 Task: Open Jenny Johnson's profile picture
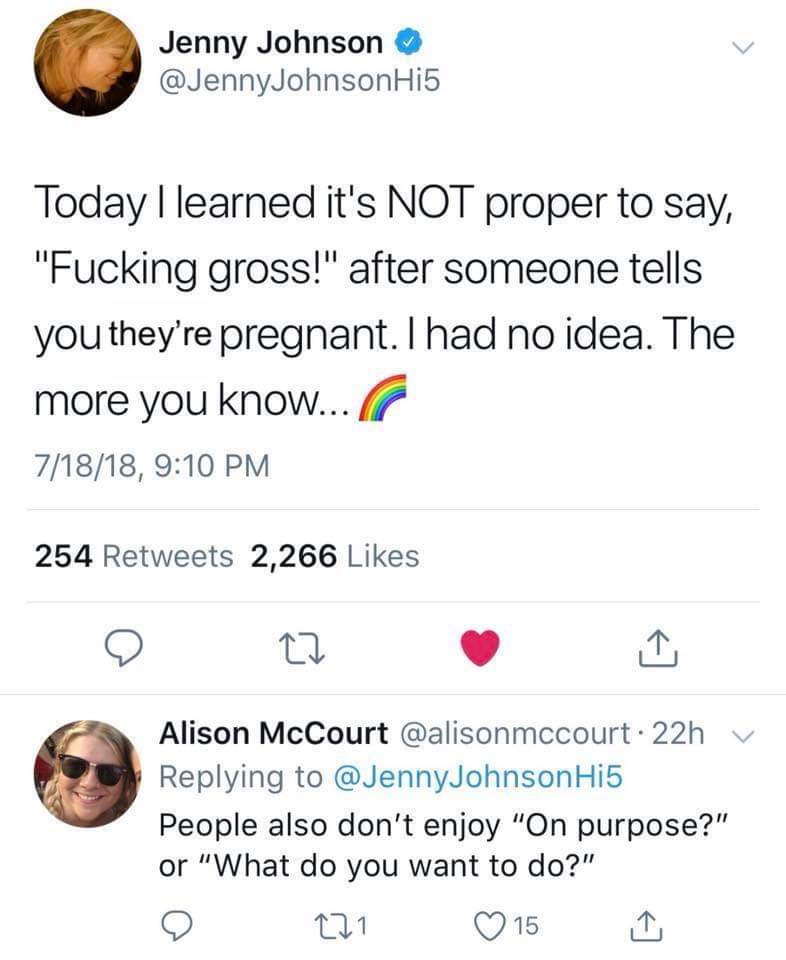87,62
